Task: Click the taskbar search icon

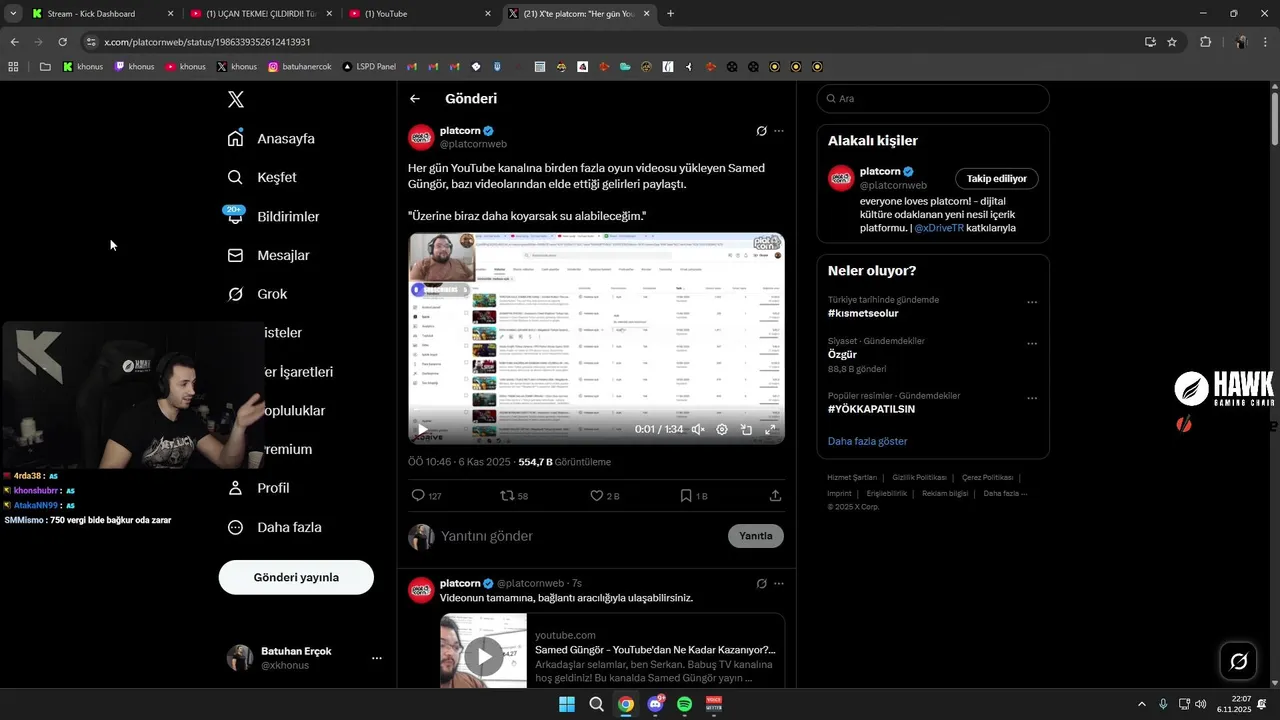Action: click(596, 704)
